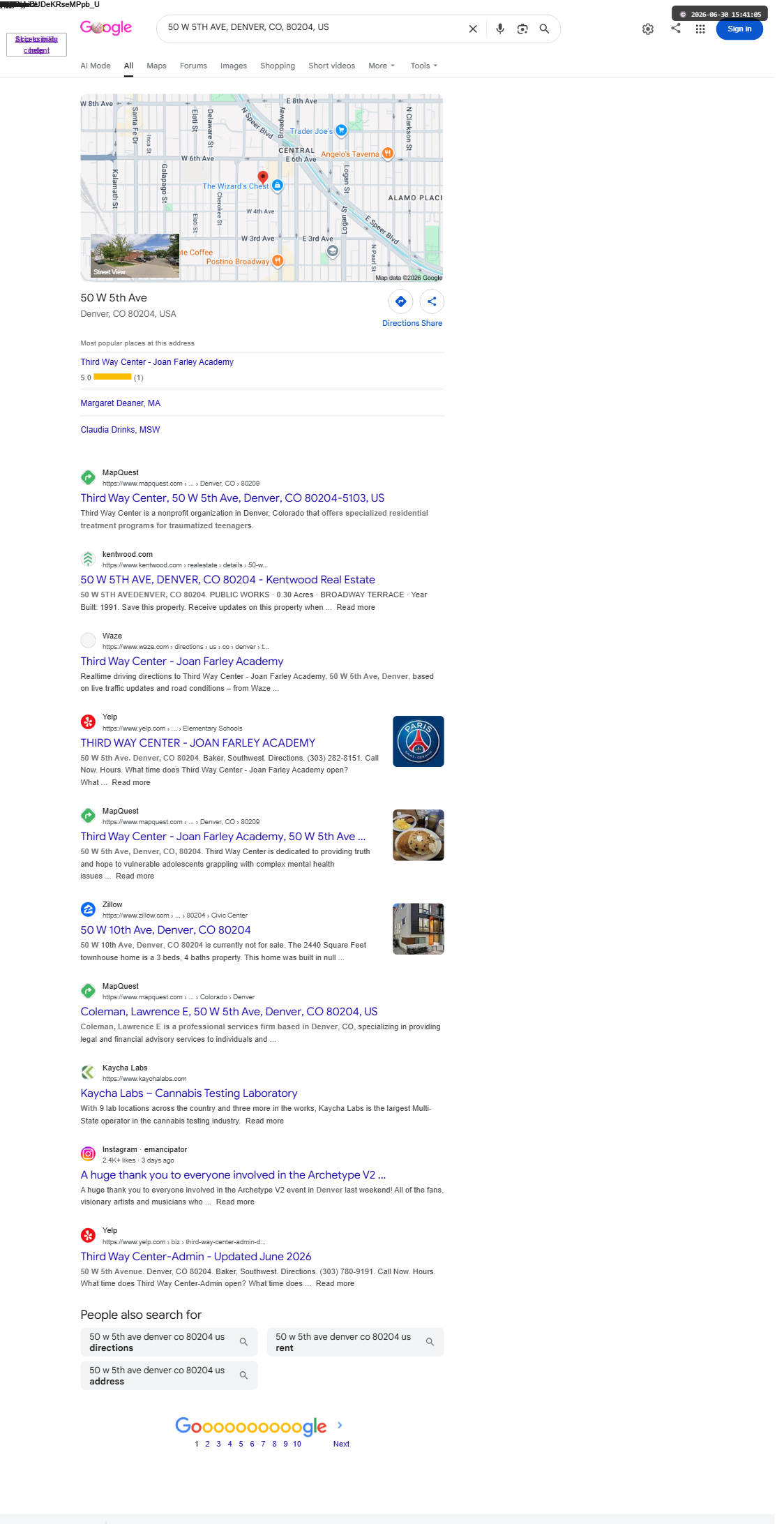Open the Tools dropdown

[424, 66]
